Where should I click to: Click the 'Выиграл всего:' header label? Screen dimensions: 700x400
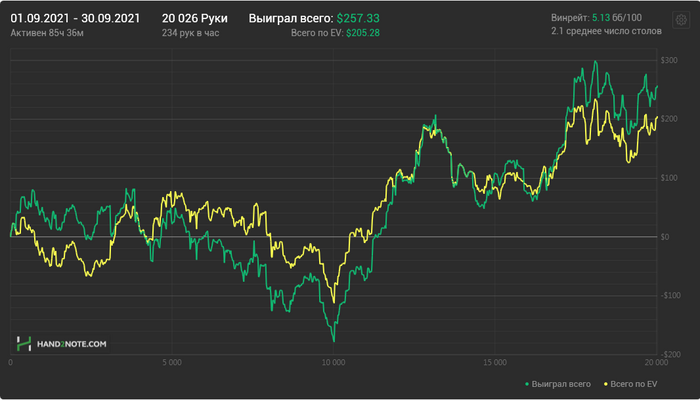point(291,18)
